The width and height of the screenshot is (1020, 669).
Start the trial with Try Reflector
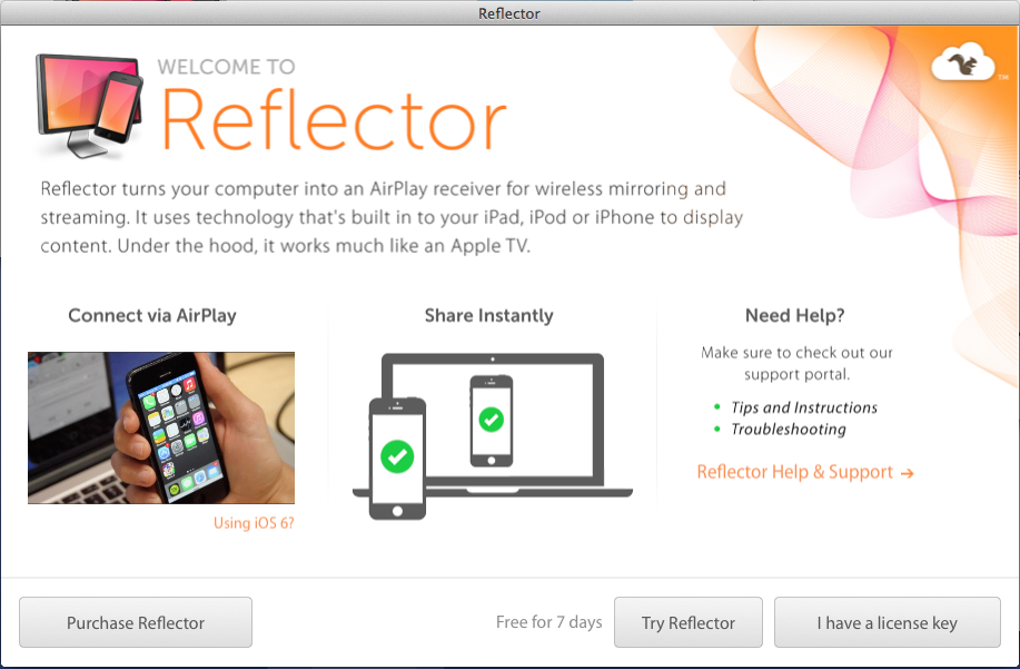[x=688, y=622]
